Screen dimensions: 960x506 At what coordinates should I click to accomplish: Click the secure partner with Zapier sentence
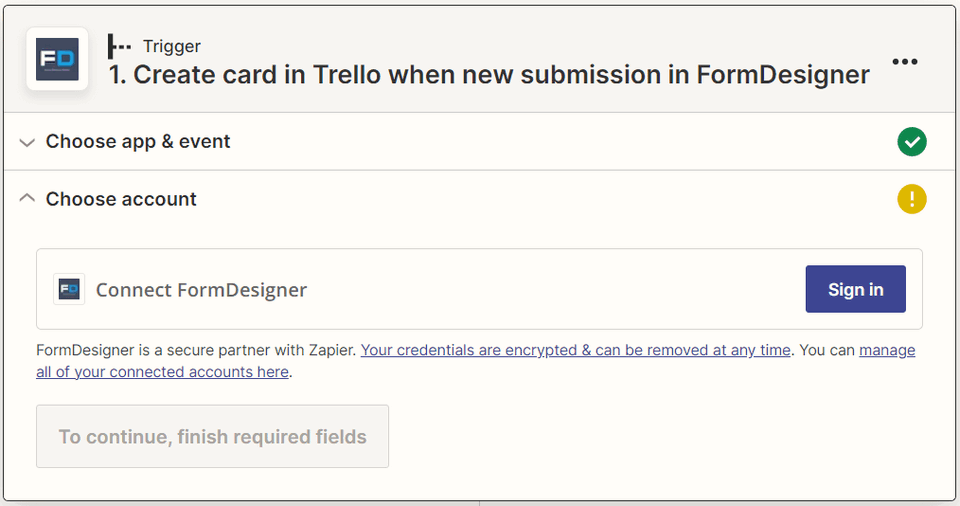point(196,350)
